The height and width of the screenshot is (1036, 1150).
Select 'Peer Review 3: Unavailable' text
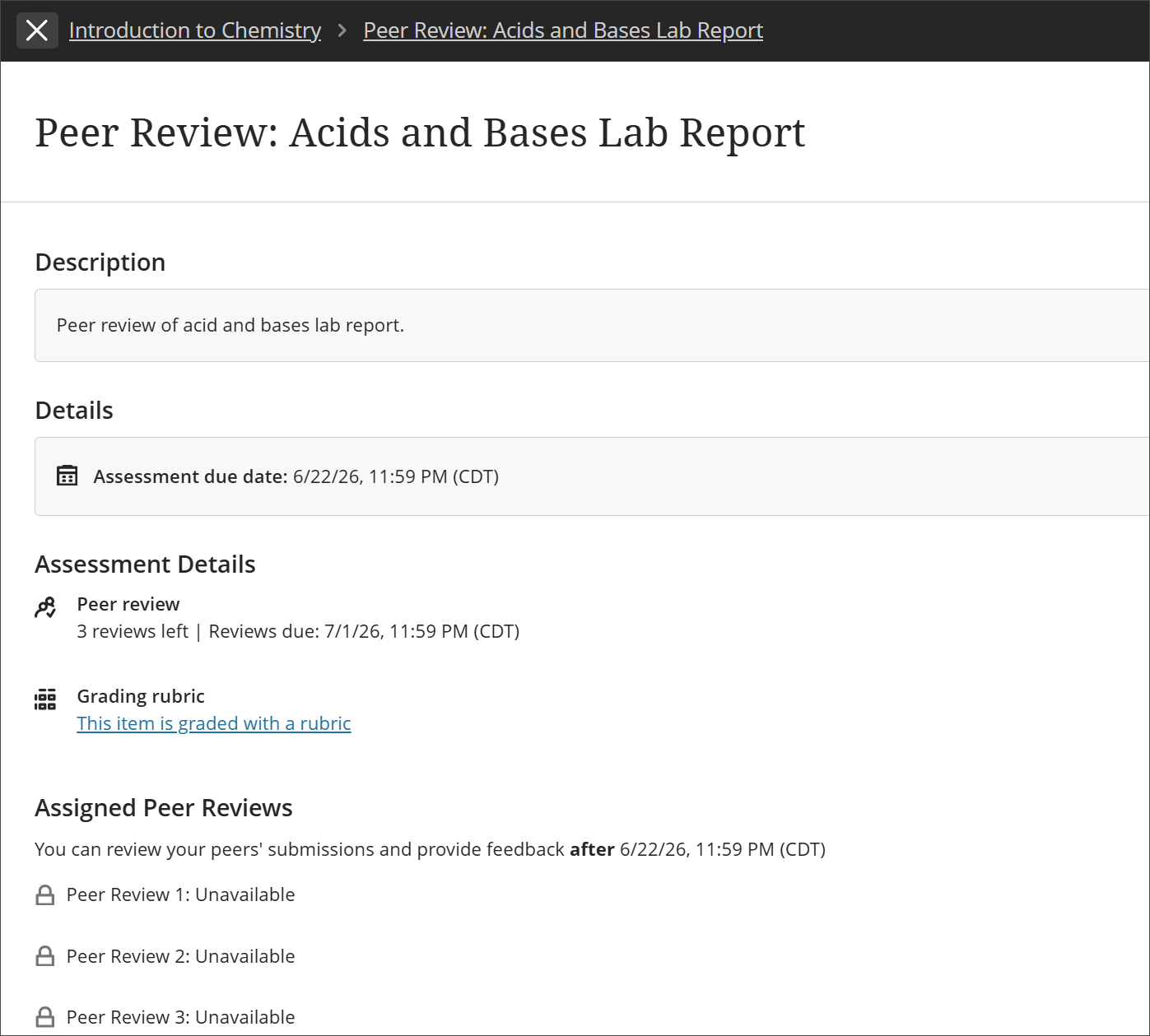click(x=180, y=1017)
